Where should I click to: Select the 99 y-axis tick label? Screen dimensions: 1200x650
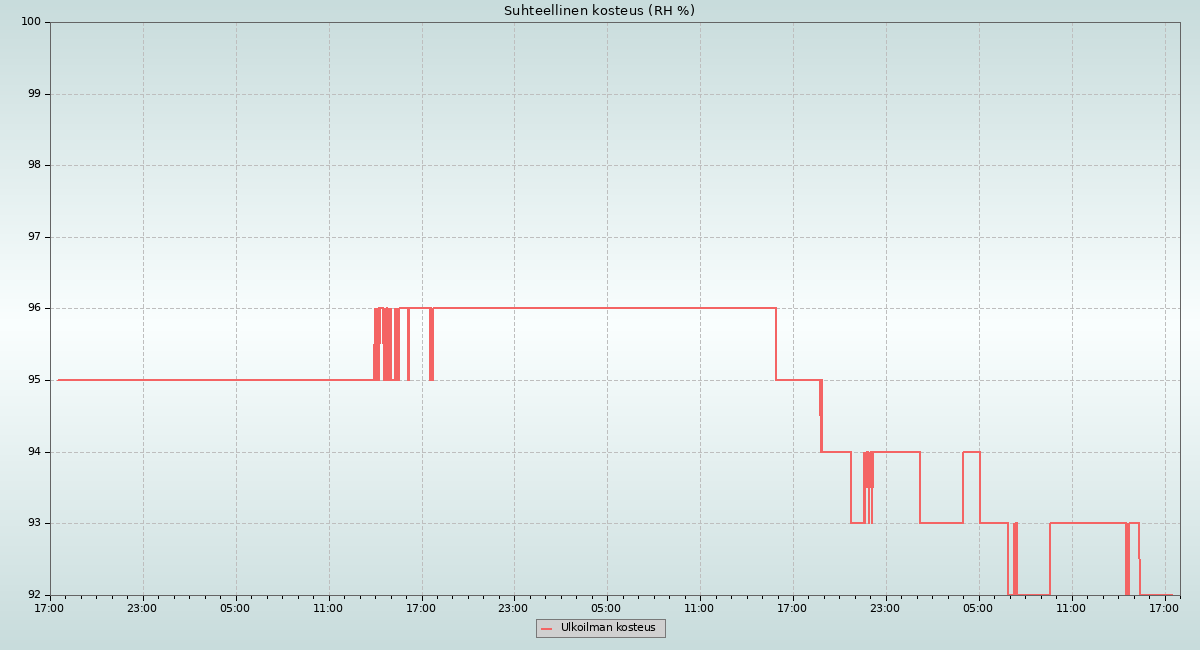coord(34,94)
